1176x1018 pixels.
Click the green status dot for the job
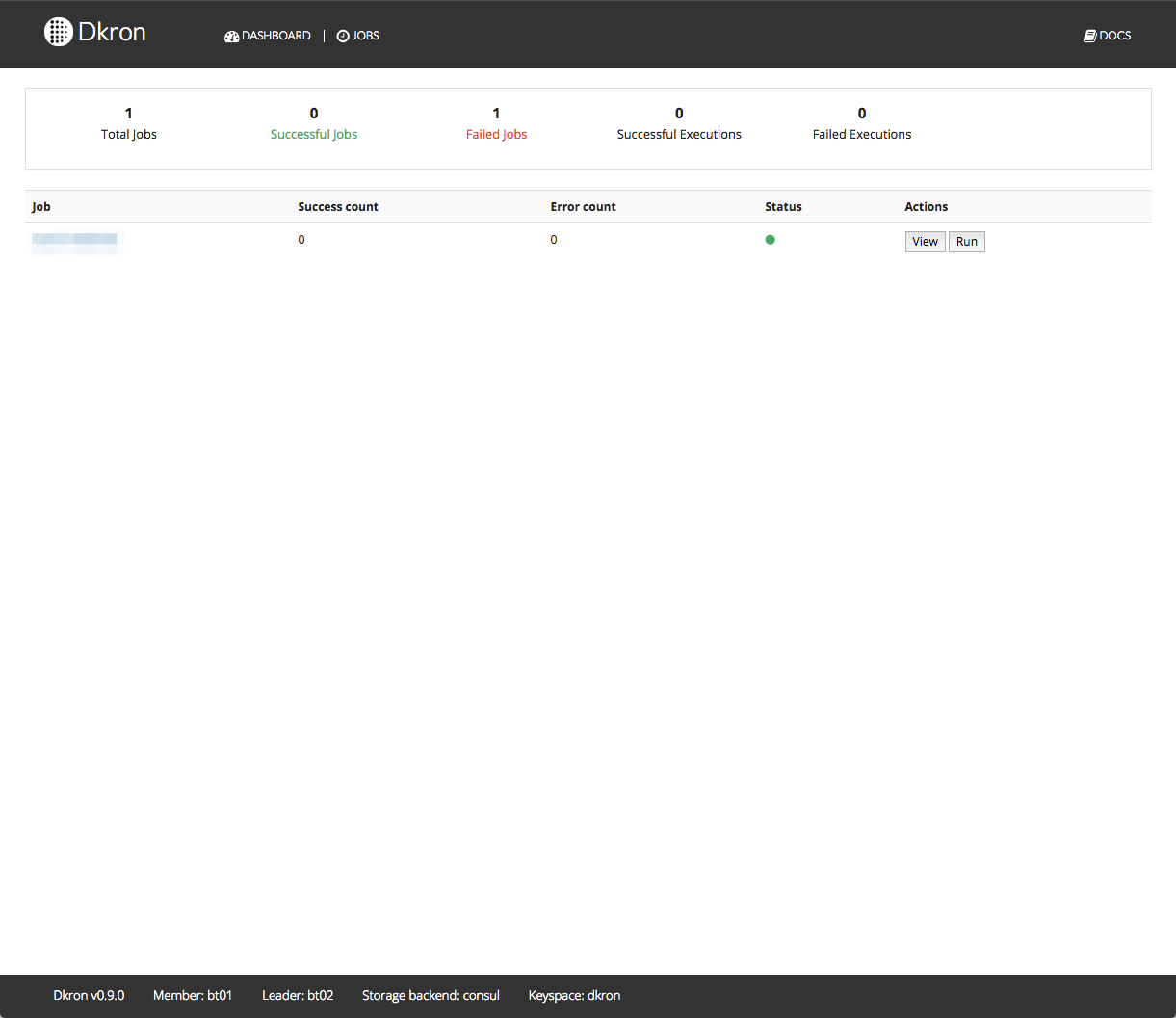[770, 240]
